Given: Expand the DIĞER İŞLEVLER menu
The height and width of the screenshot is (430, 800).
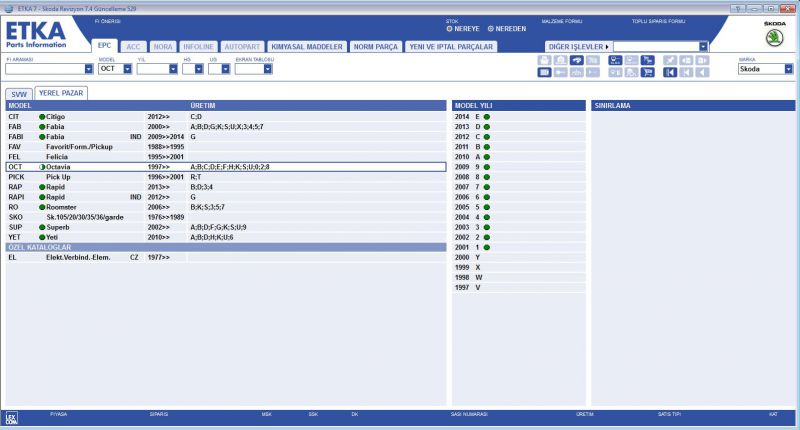Looking at the screenshot, I should (579, 46).
